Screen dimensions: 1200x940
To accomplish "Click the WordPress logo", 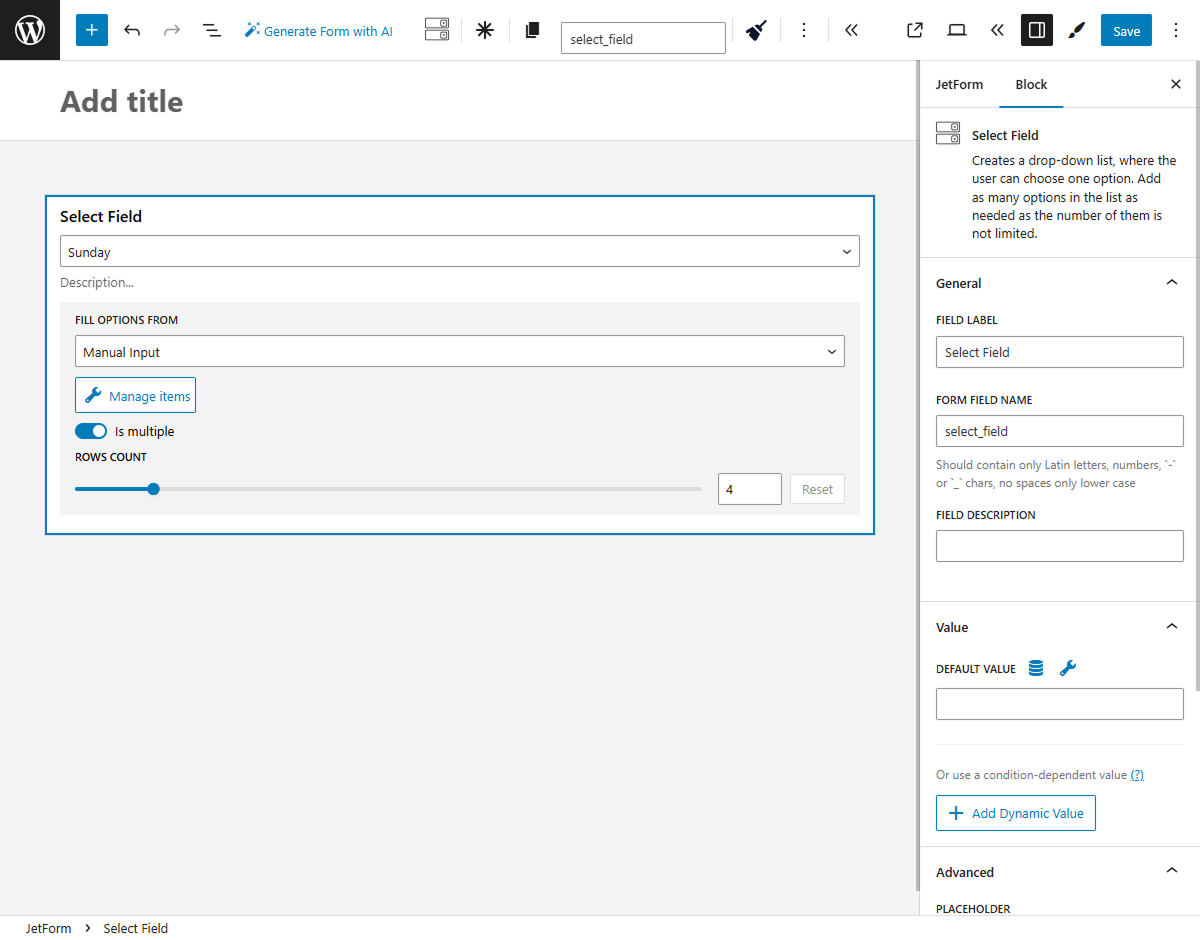I will point(29,30).
